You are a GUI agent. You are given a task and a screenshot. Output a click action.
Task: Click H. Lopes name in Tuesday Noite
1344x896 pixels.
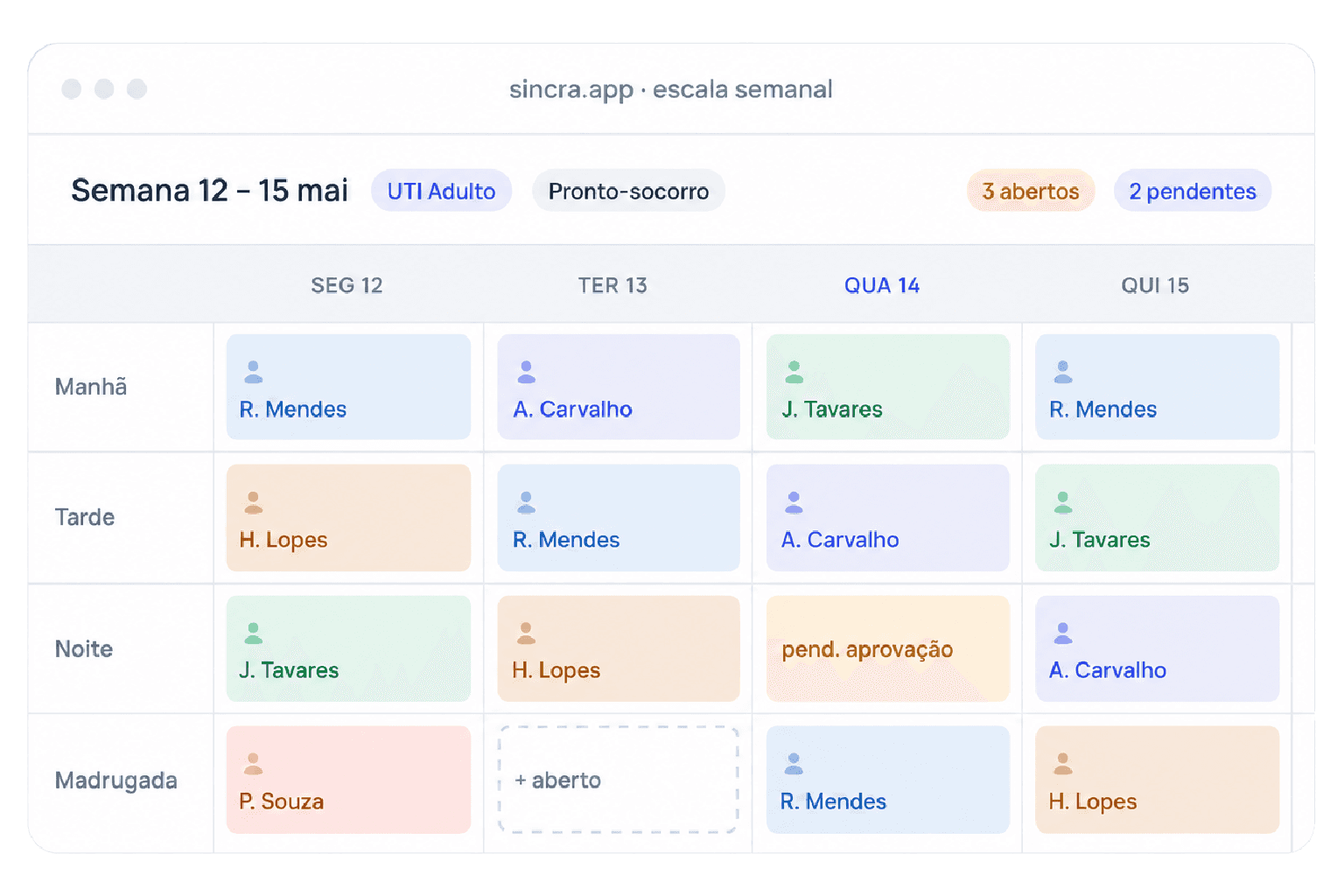(x=556, y=670)
